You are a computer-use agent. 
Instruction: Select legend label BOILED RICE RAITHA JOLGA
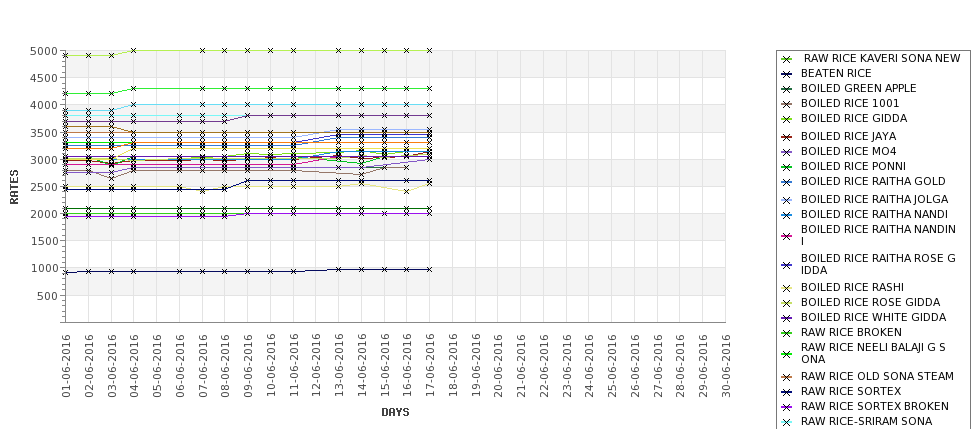pyautogui.click(x=874, y=199)
